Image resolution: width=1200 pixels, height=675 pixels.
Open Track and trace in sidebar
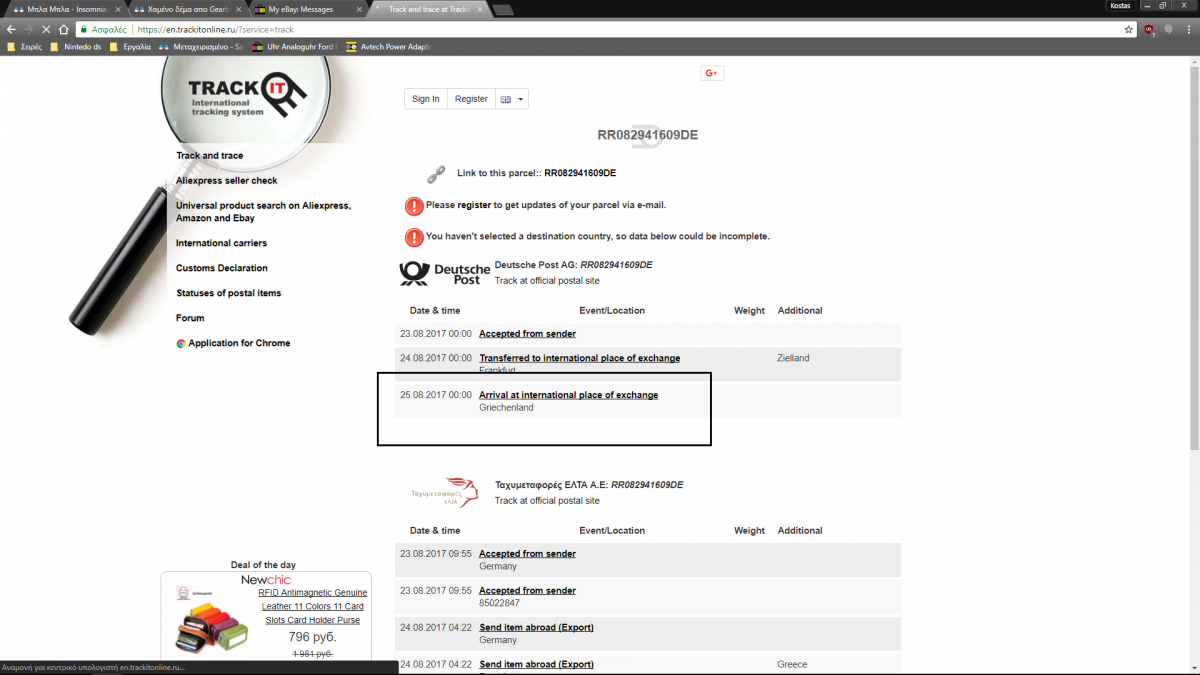[x=209, y=156]
